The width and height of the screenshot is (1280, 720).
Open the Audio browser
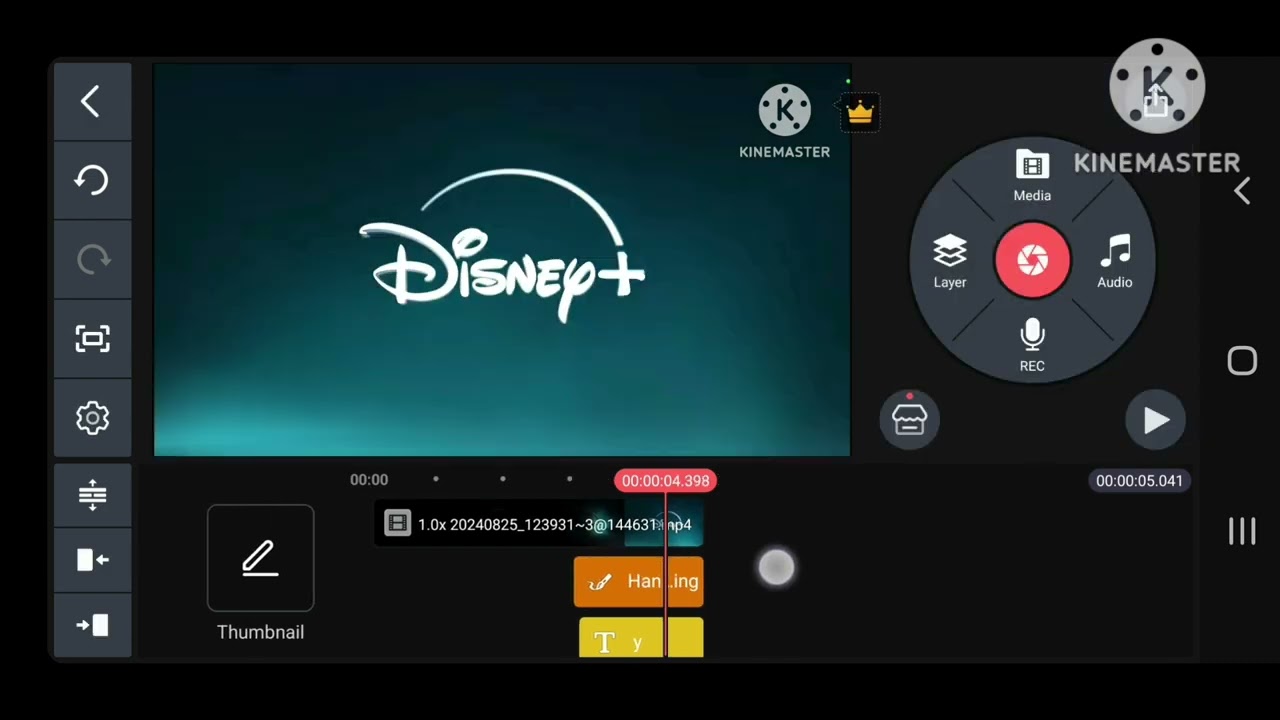(1115, 262)
